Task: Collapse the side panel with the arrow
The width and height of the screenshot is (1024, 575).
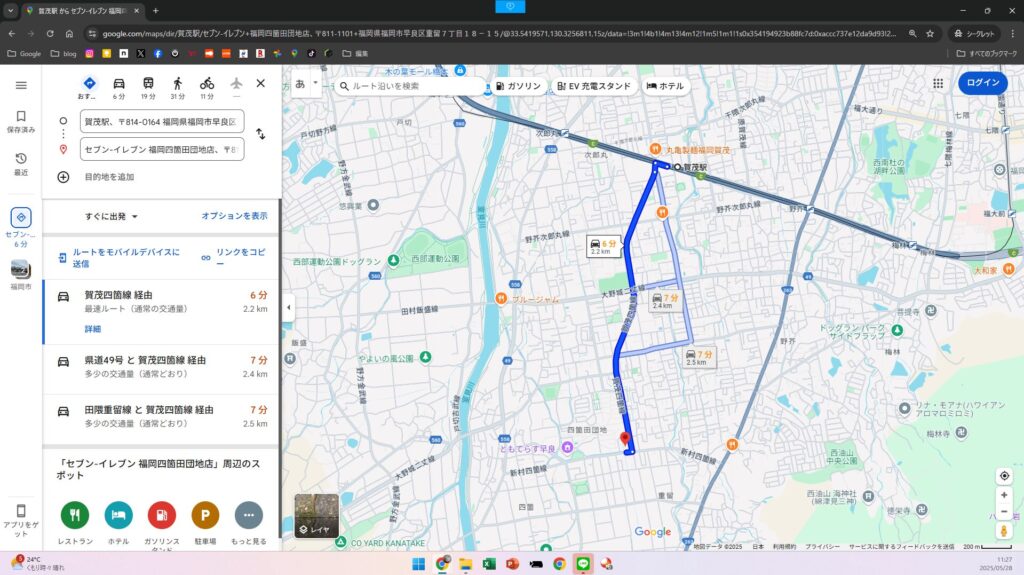Action: coord(289,307)
